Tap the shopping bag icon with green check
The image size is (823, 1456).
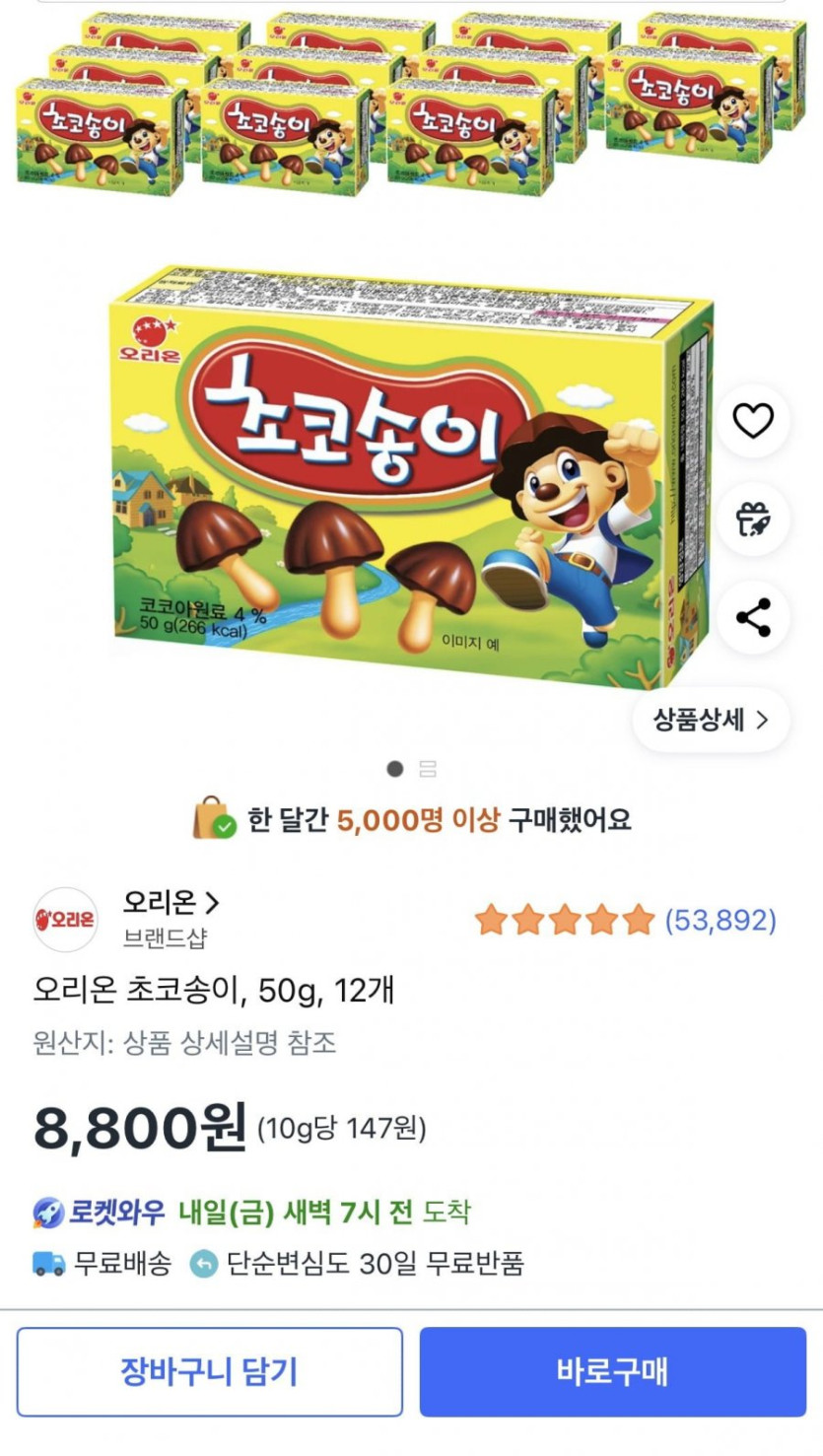(214, 819)
